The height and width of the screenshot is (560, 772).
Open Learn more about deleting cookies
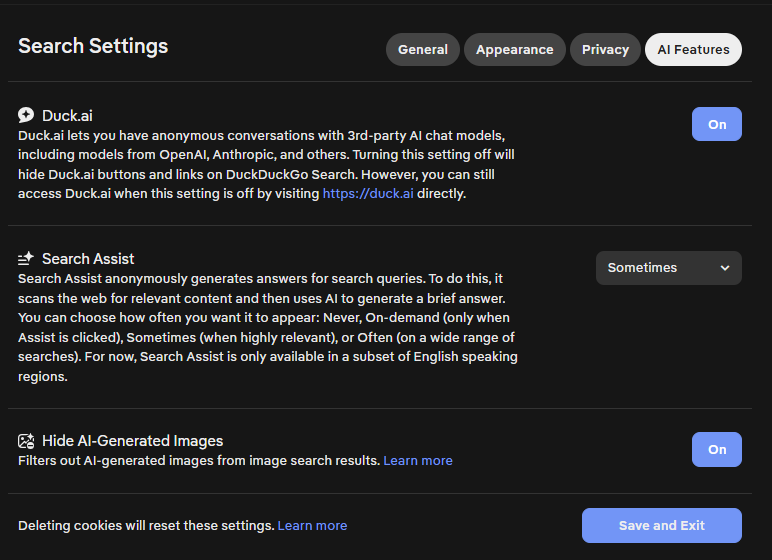[x=312, y=526]
